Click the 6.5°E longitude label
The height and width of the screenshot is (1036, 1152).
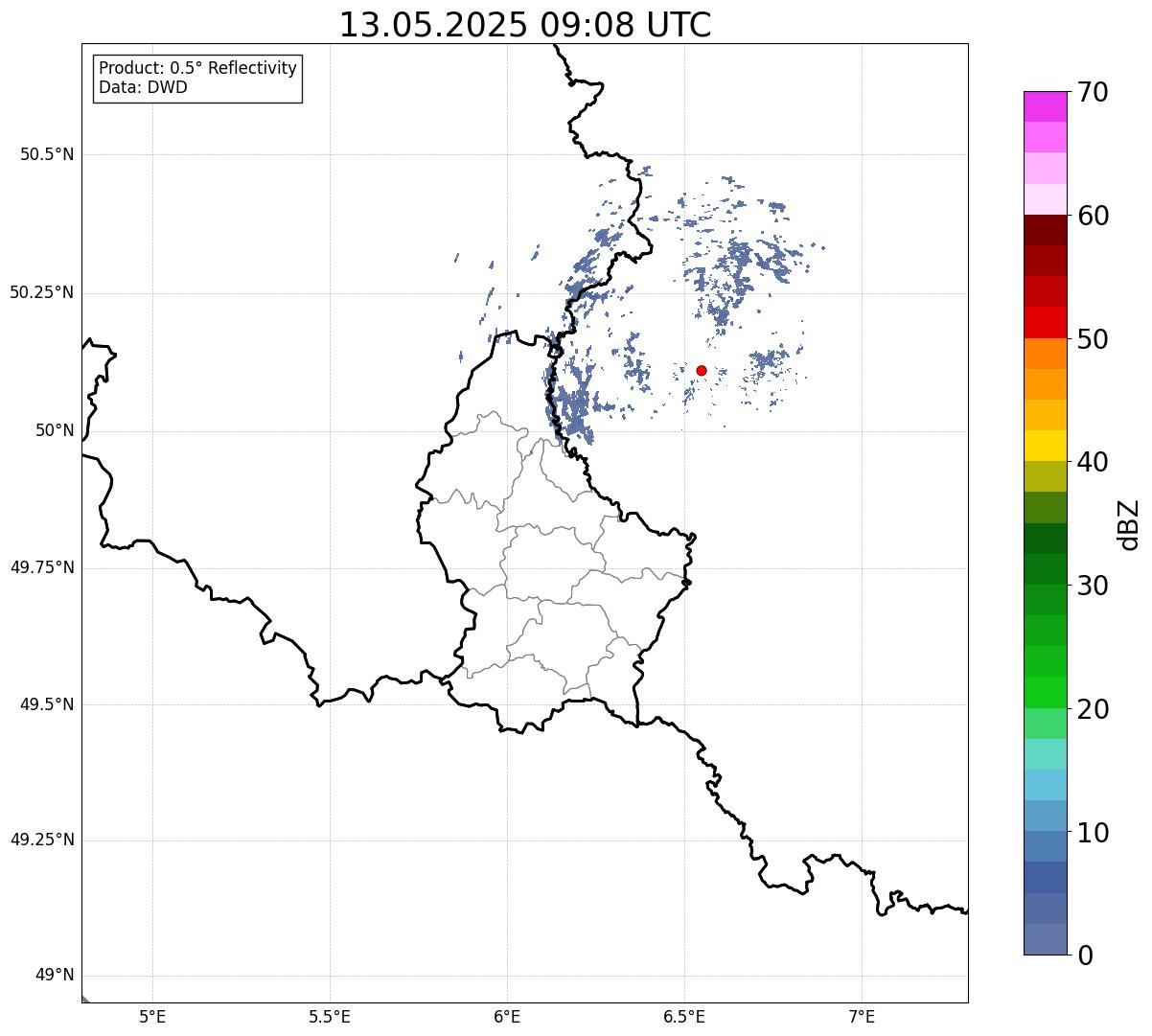[684, 1017]
